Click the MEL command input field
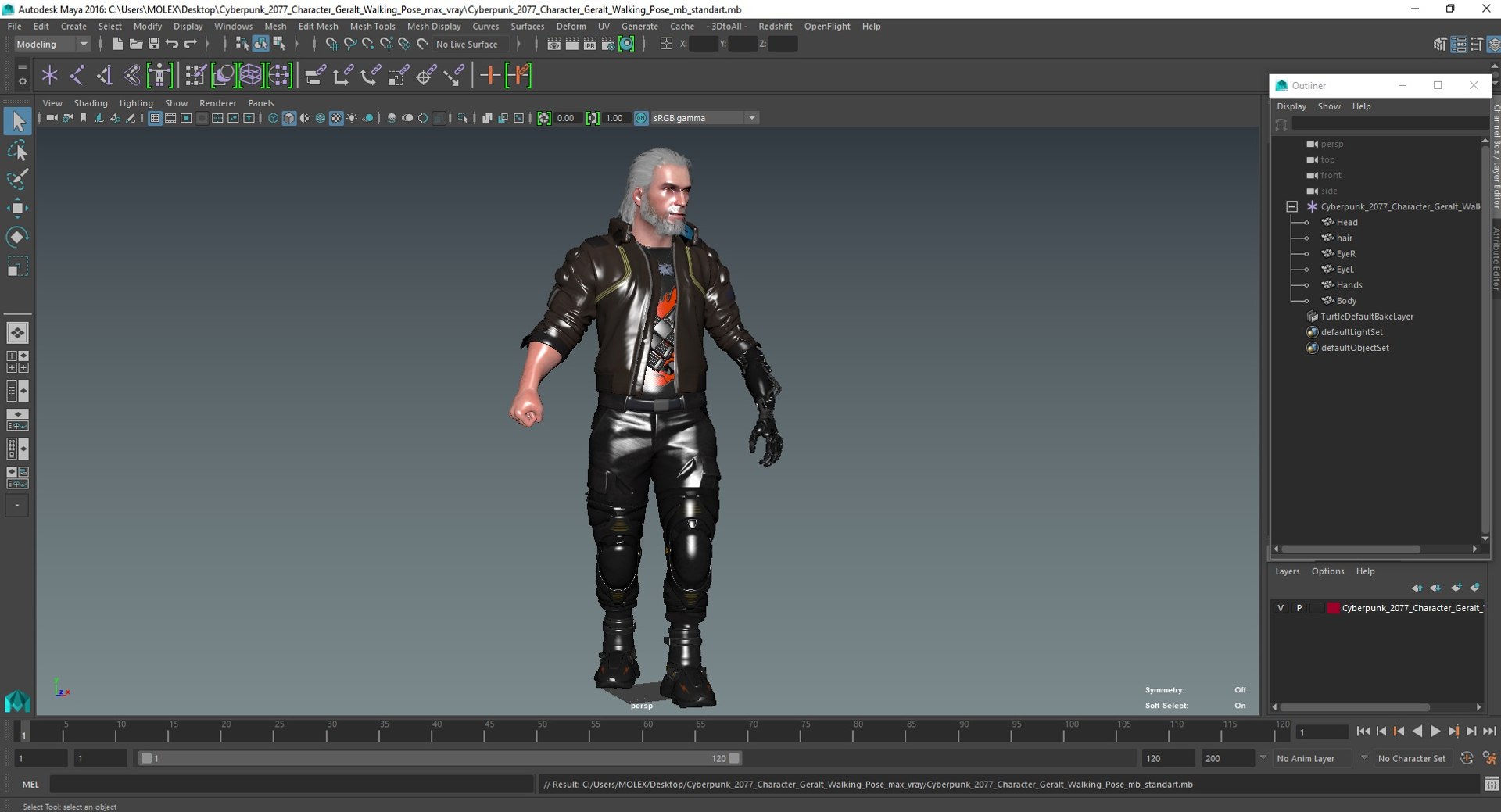Viewport: 1501px width, 812px height. (x=292, y=784)
